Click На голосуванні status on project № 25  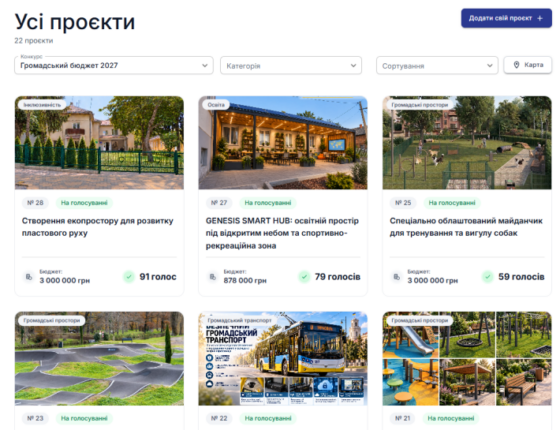point(452,203)
